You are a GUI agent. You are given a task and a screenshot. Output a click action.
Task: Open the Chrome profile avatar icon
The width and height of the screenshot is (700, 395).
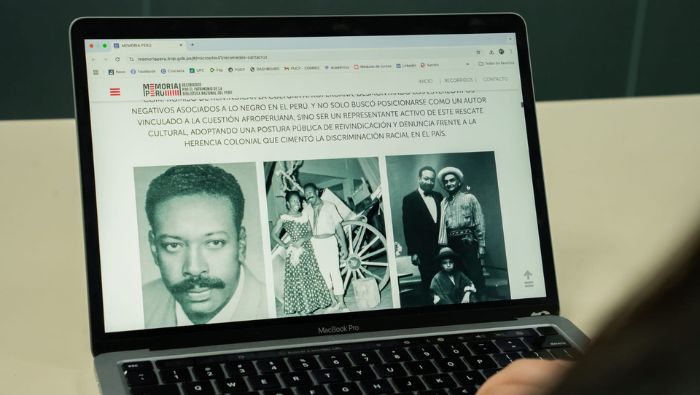coord(501,52)
